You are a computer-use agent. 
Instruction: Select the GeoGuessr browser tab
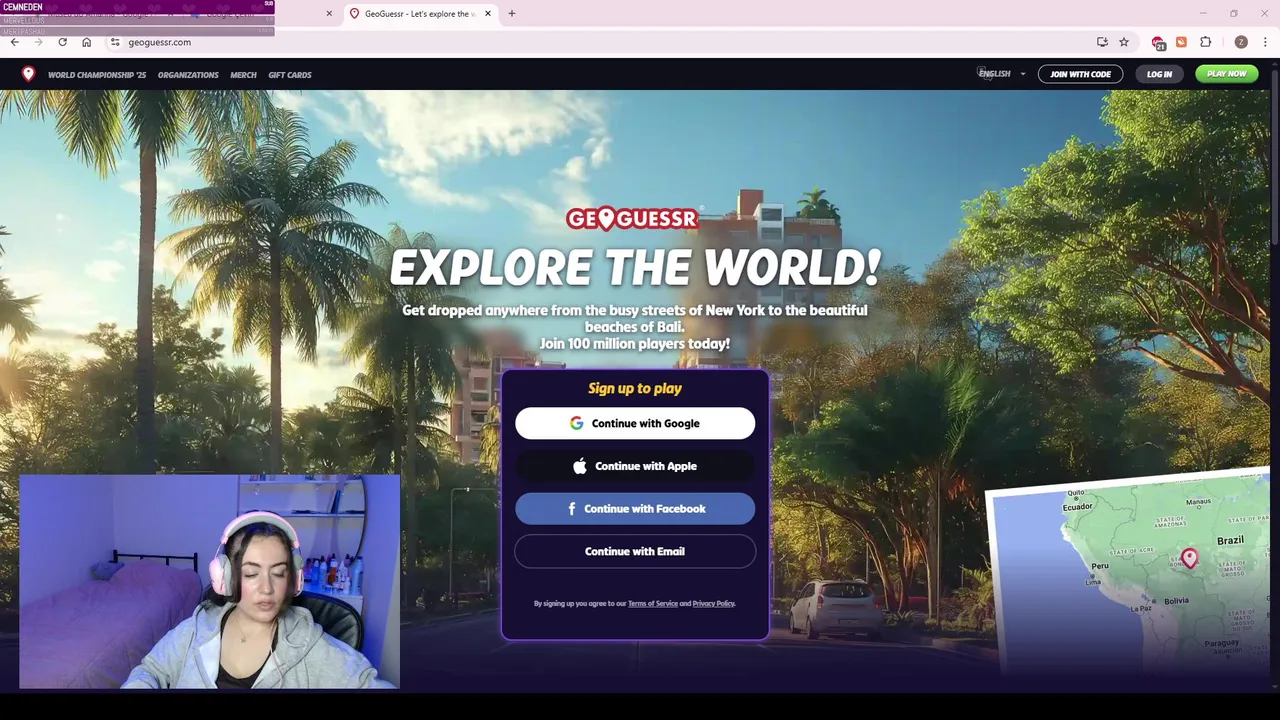(x=420, y=14)
